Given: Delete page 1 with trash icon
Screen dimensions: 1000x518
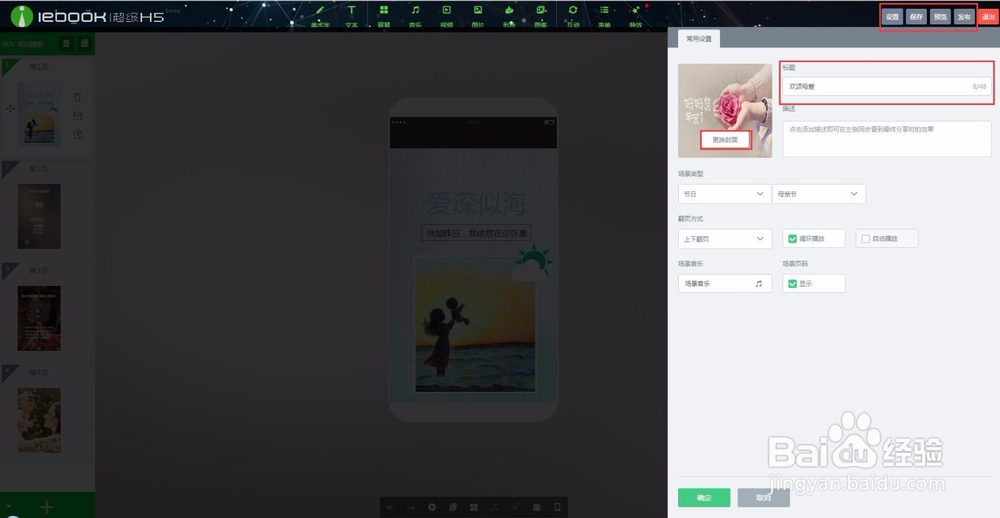Looking at the screenshot, I should pos(78,98).
